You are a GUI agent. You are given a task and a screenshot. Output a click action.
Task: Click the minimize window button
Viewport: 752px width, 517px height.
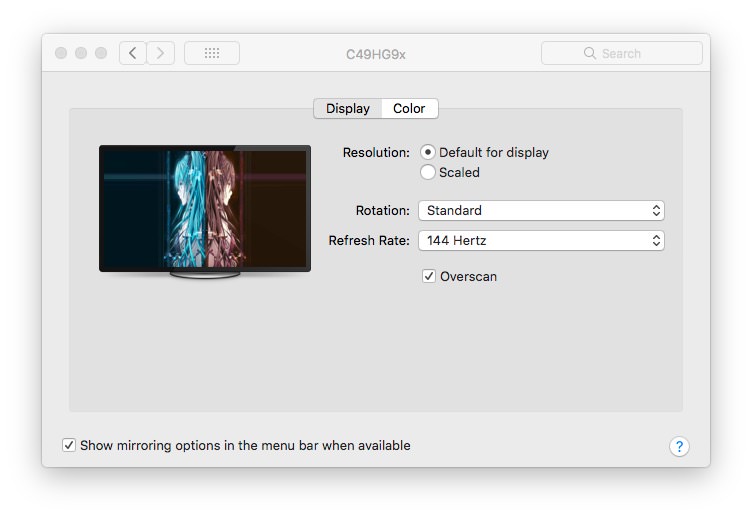tap(81, 53)
